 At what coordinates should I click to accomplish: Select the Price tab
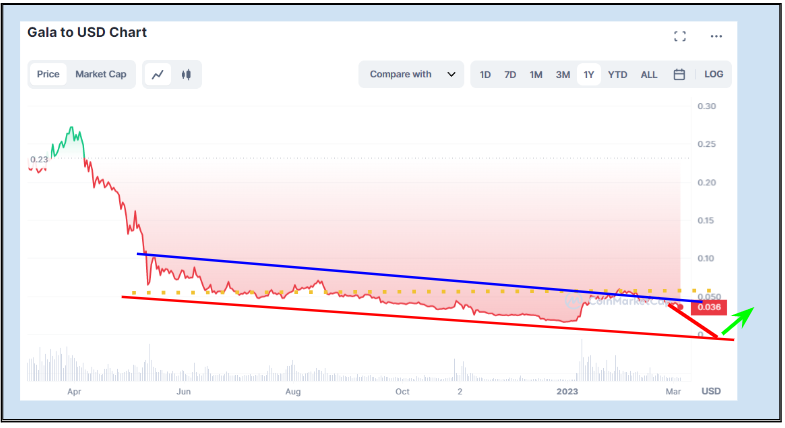[x=48, y=74]
